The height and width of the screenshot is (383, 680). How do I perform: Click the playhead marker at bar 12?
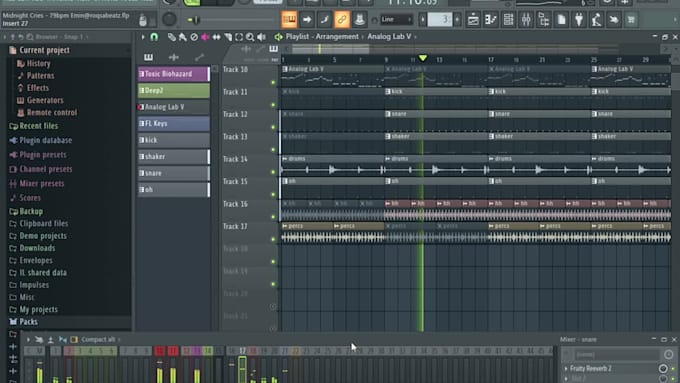click(x=423, y=58)
